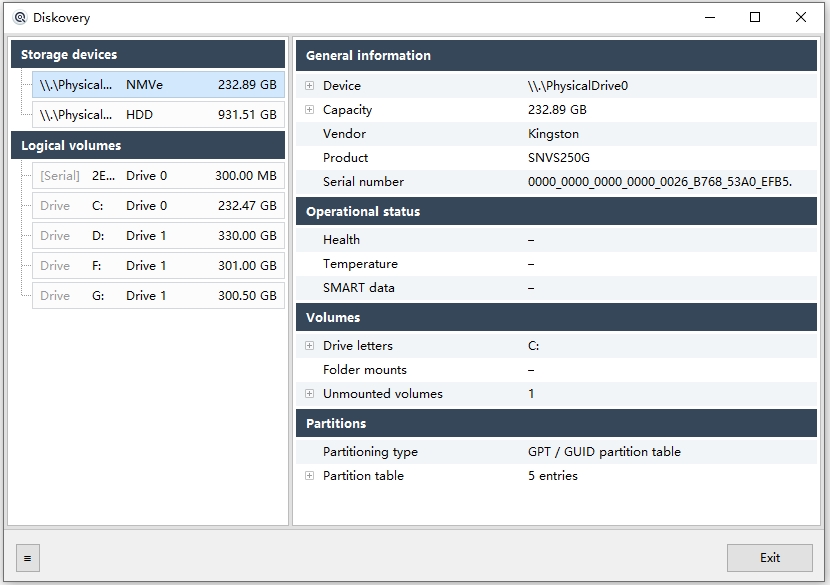Image resolution: width=830 pixels, height=585 pixels.
Task: Select the HDD 931.51 GB storage device
Action: click(158, 115)
